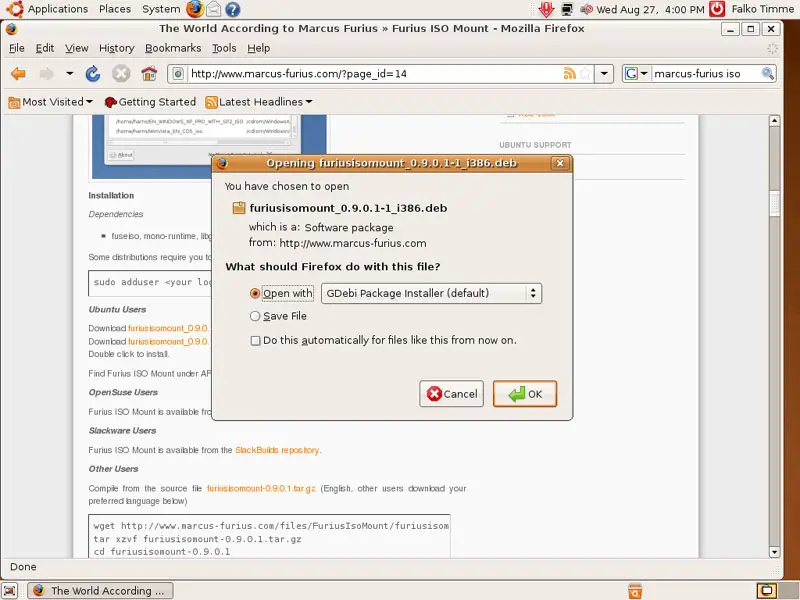Click the volume speaker tray icon
800x600 pixels.
pos(586,9)
